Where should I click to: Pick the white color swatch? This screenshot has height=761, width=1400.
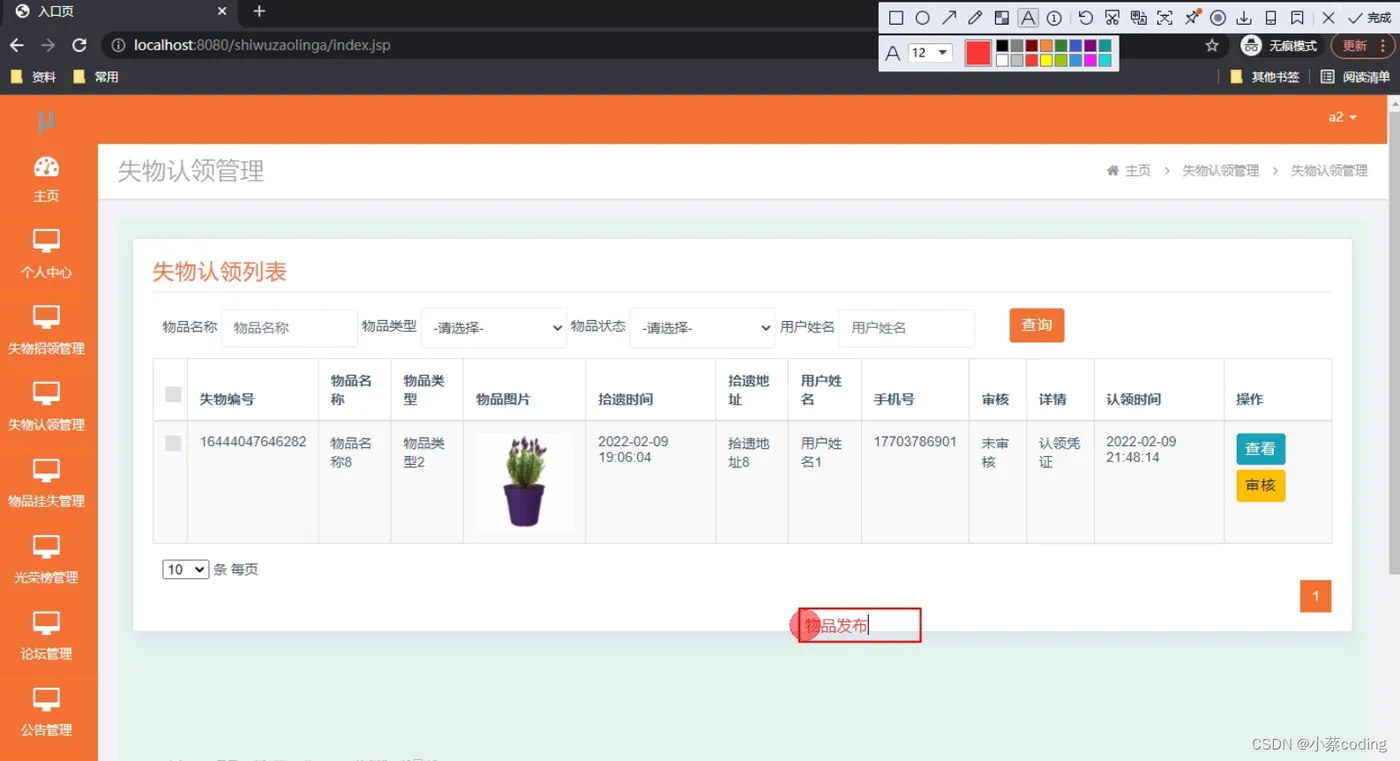pyautogui.click(x=1002, y=60)
